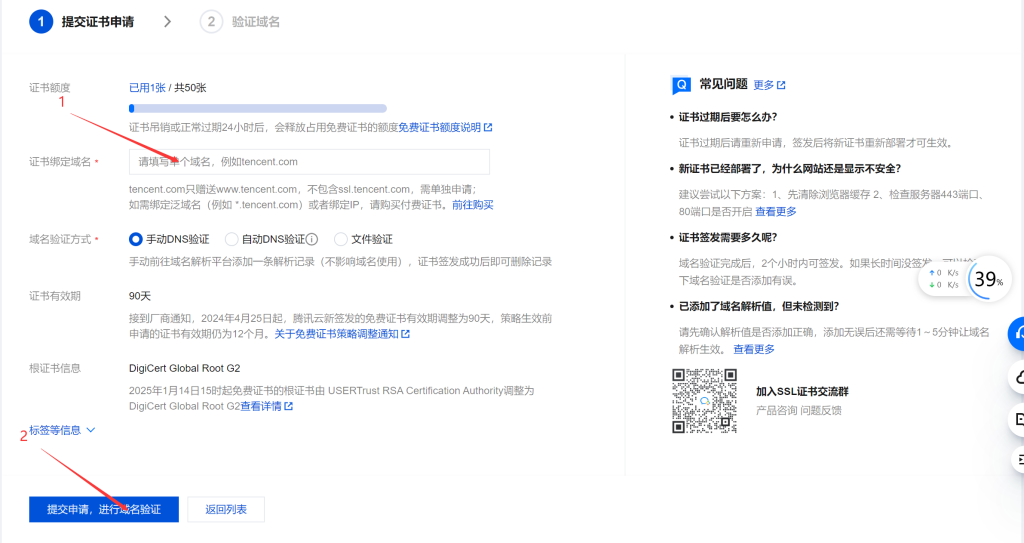
Task: Click the blue Q 常见问题 icon
Action: (x=681, y=85)
